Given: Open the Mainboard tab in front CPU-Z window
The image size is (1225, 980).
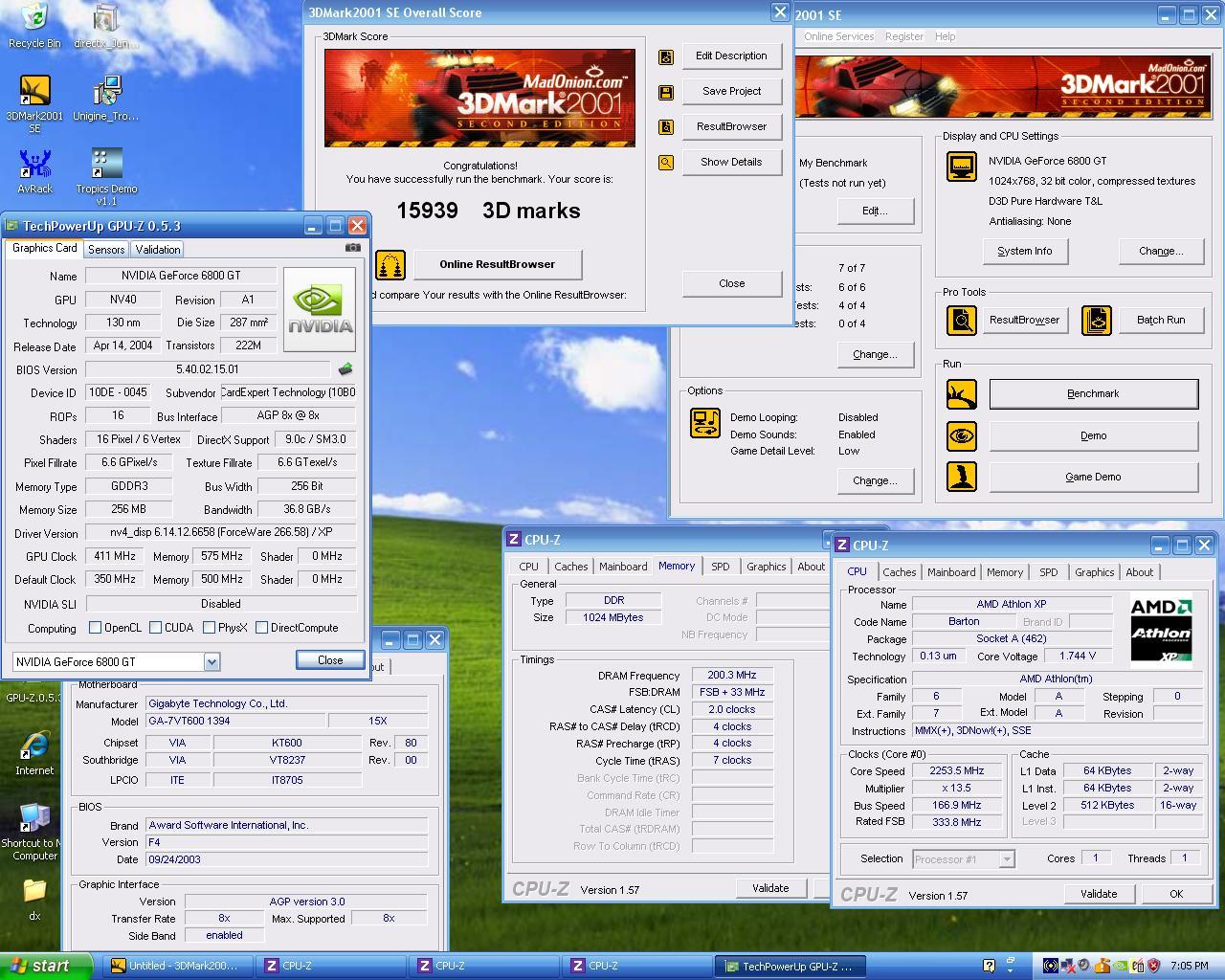Looking at the screenshot, I should click(x=951, y=572).
